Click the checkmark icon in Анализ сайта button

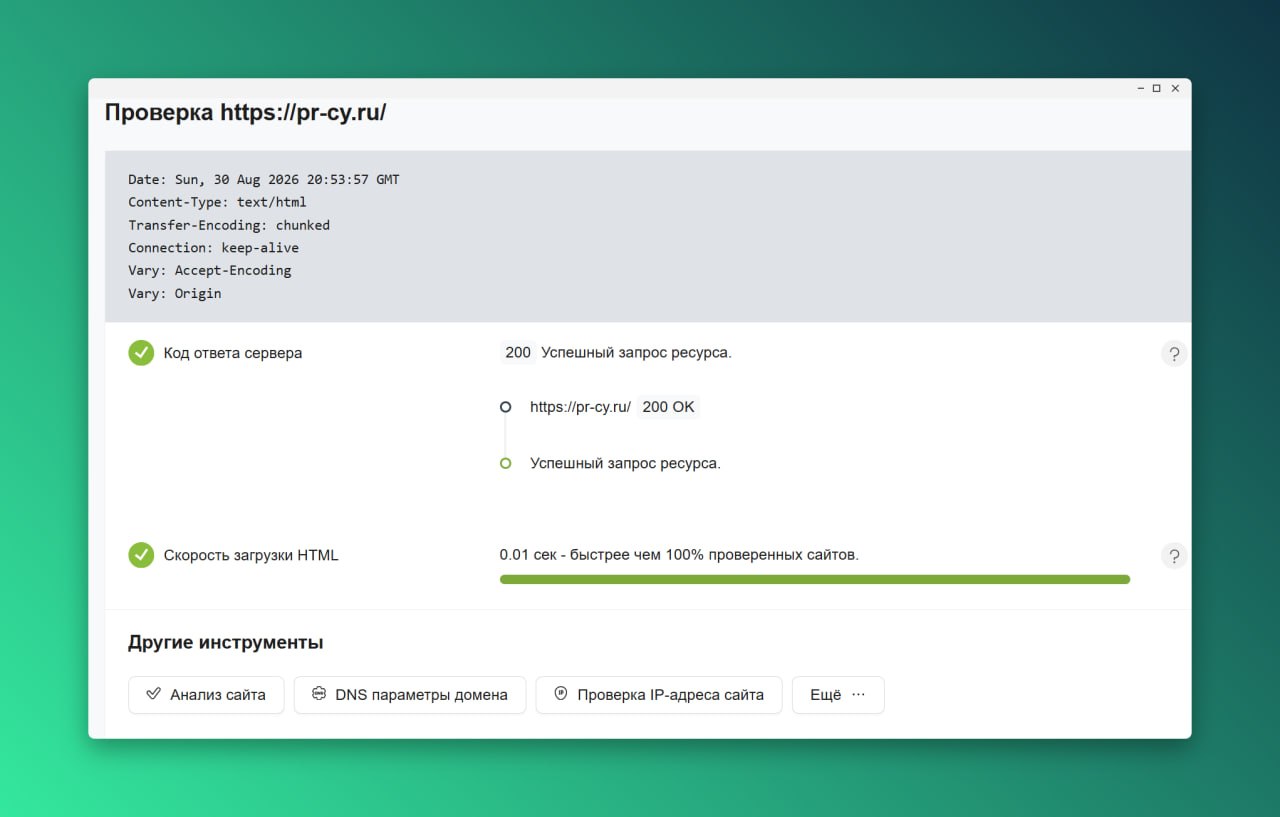click(153, 694)
